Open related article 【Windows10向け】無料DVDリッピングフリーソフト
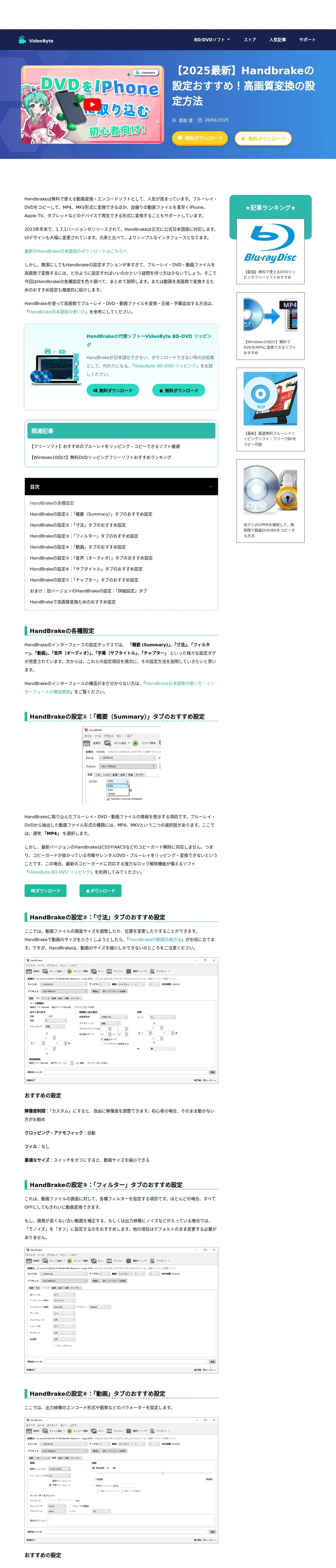The width and height of the screenshot is (336, 1568). pyautogui.click(x=101, y=457)
